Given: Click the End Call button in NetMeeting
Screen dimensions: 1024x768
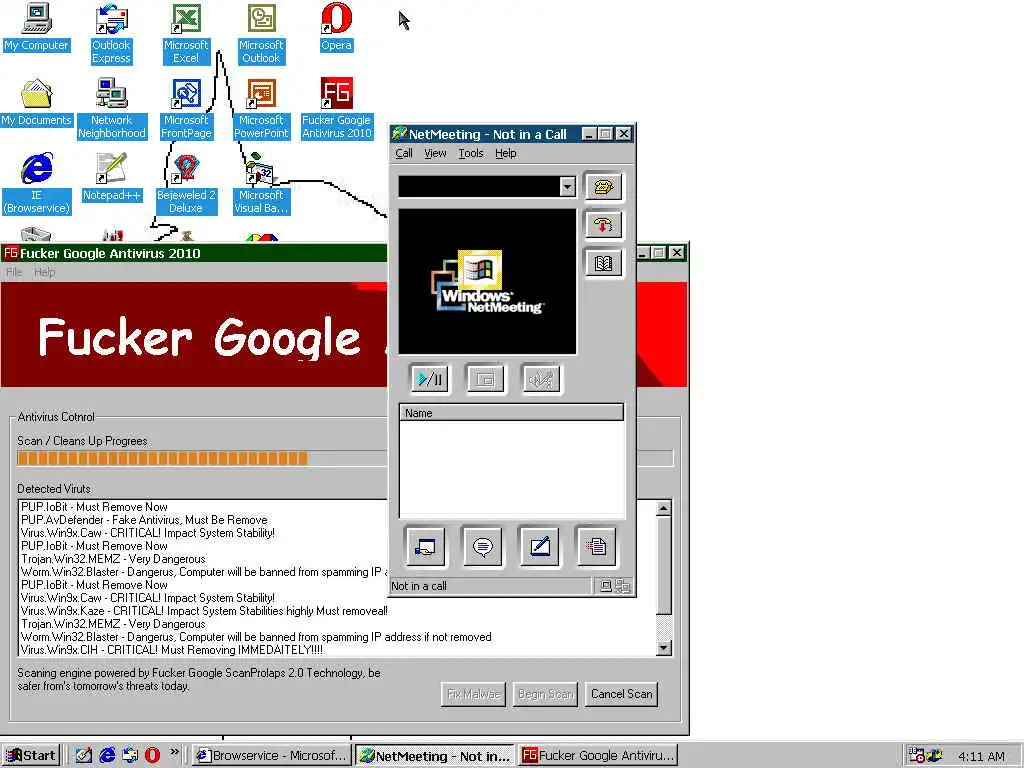Looking at the screenshot, I should (603, 225).
